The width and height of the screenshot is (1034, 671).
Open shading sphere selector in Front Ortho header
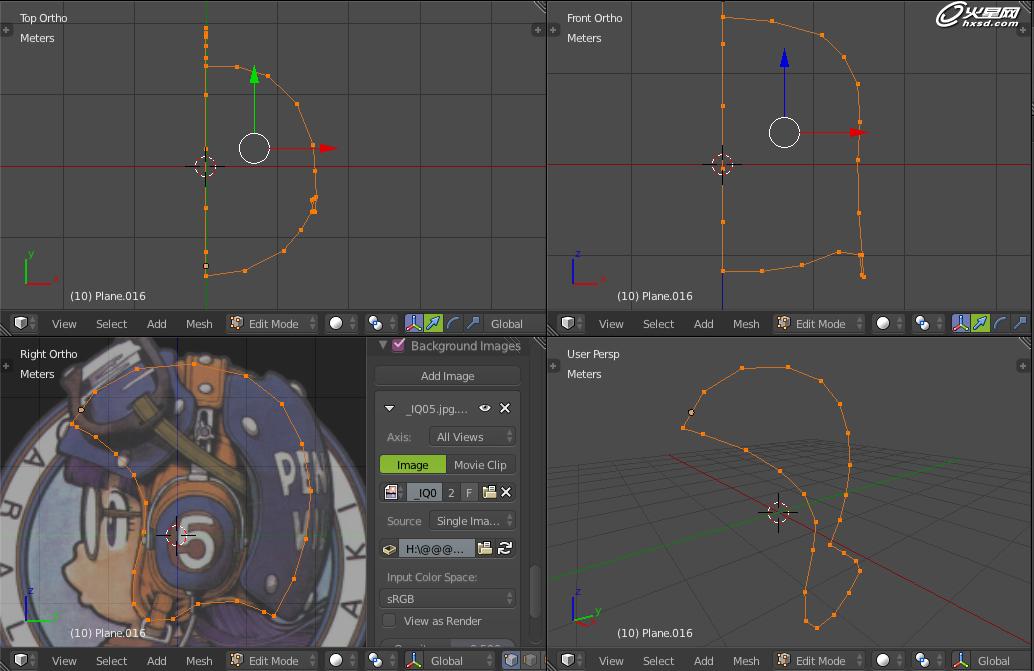click(x=888, y=323)
